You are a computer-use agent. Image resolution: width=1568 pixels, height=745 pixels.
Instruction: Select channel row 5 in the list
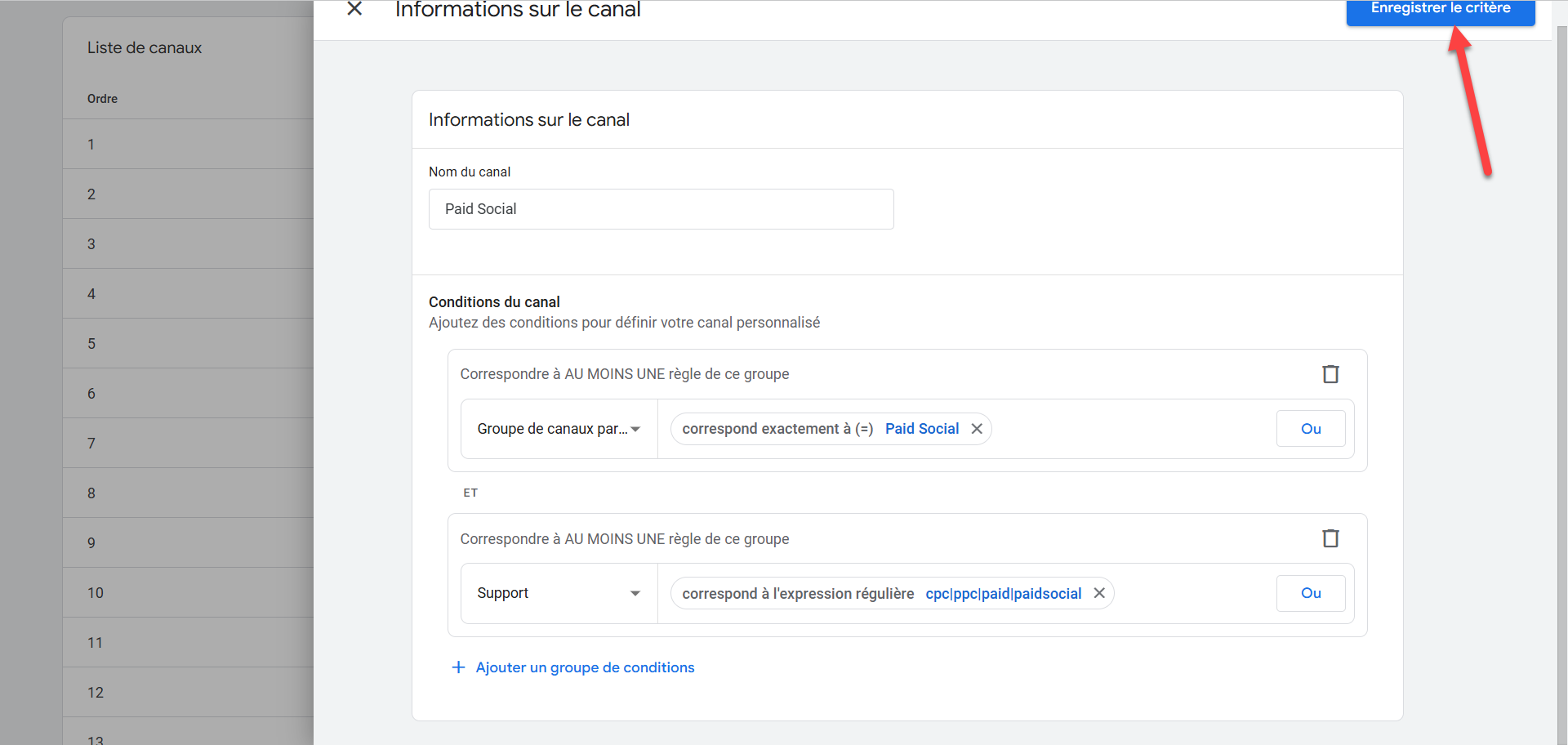coord(188,344)
